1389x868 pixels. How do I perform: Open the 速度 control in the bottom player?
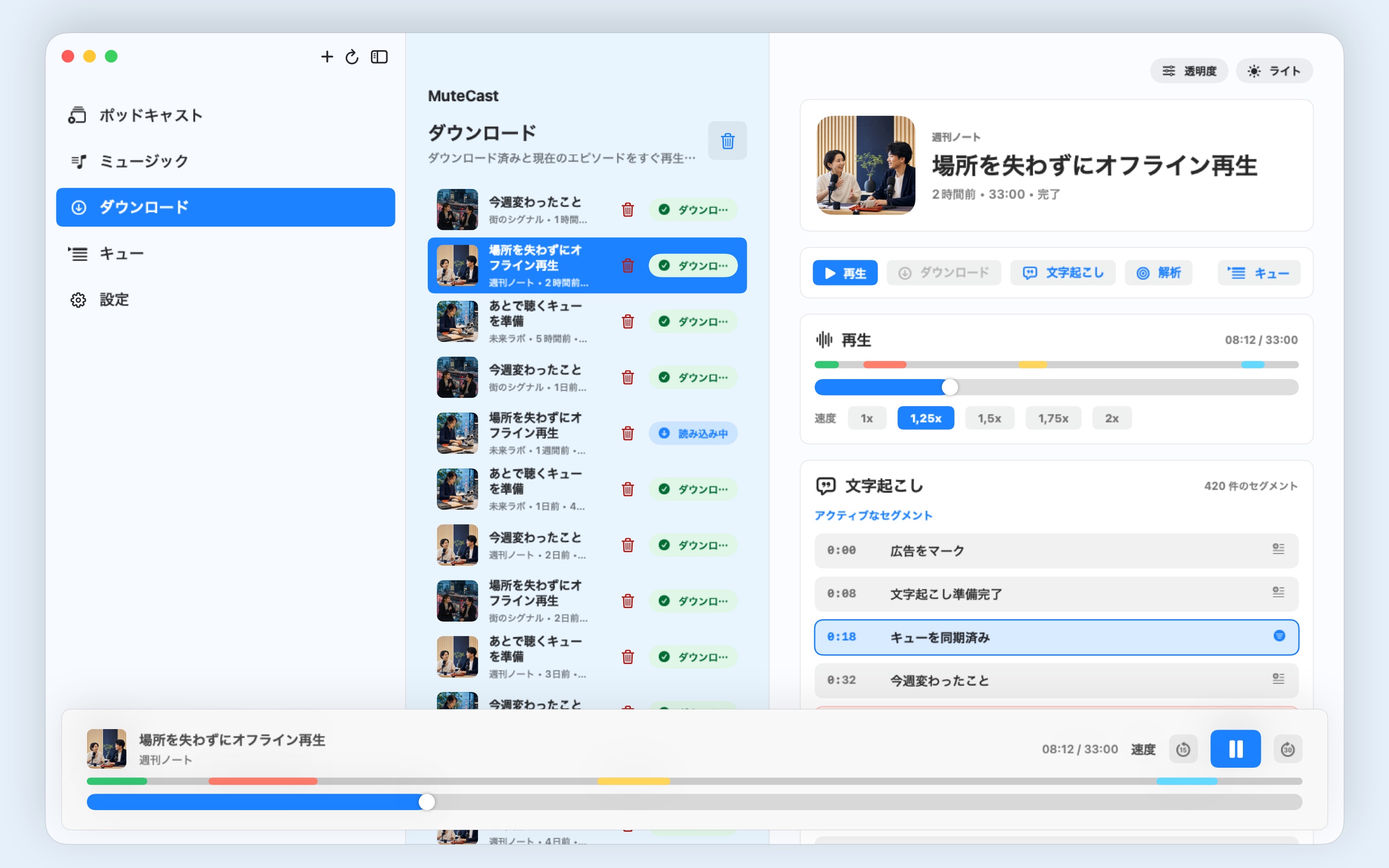click(1143, 749)
